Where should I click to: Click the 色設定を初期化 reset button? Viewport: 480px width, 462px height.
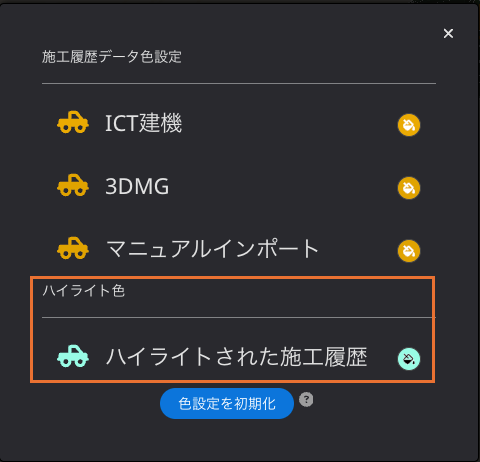click(227, 403)
